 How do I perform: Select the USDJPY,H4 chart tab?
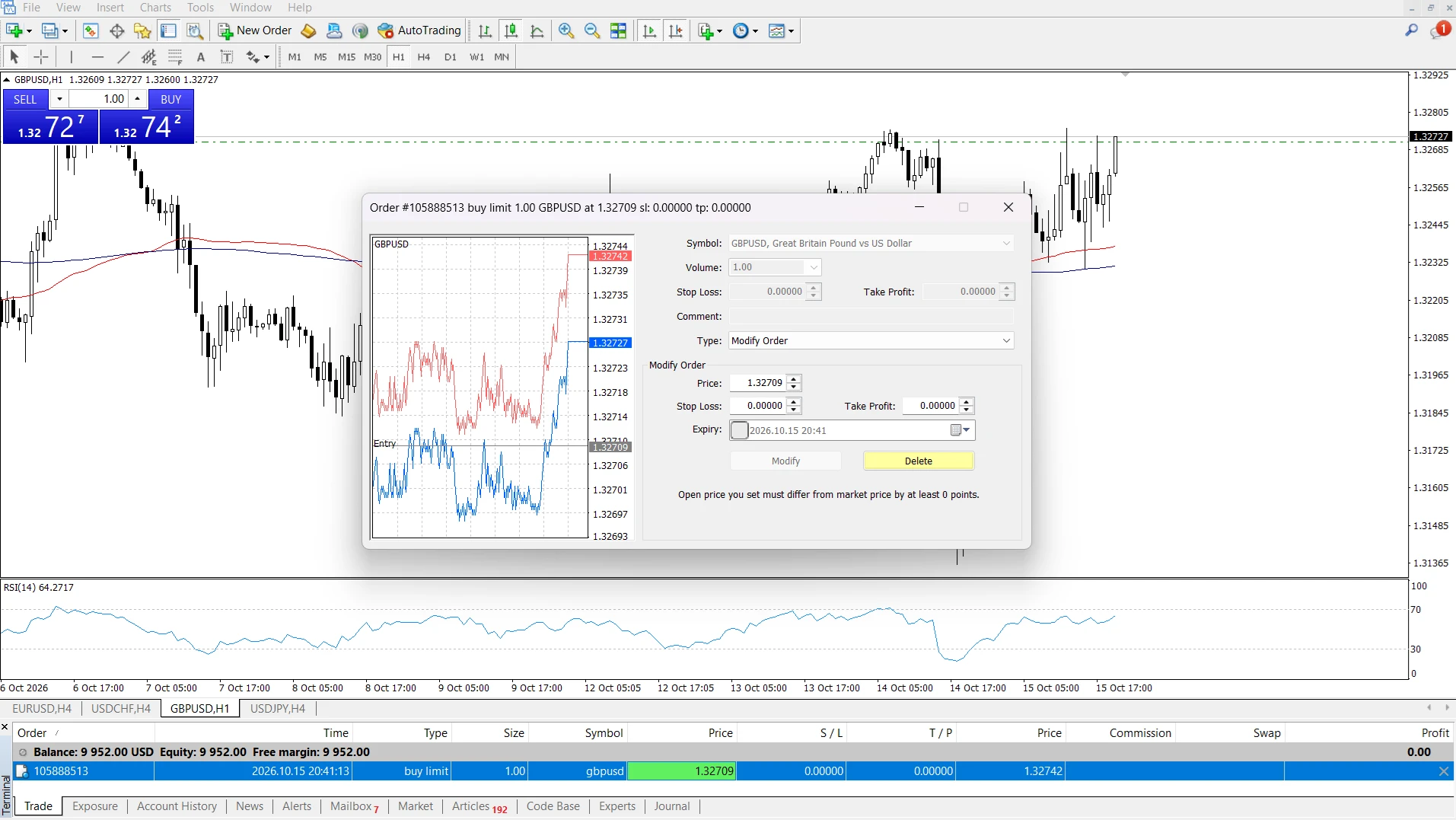278,708
